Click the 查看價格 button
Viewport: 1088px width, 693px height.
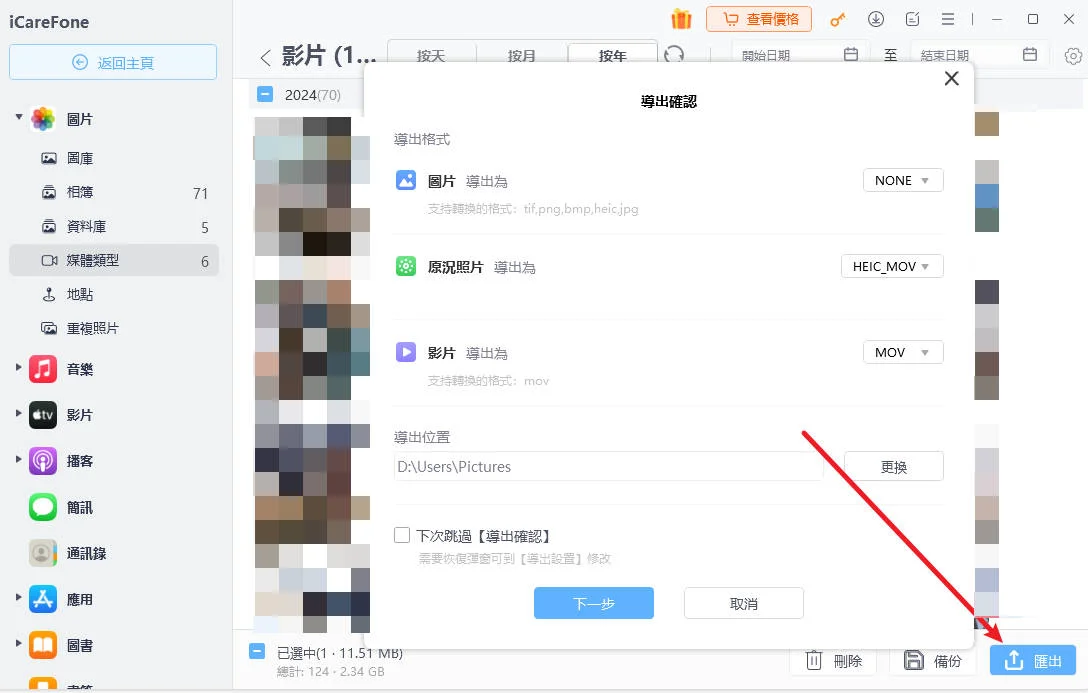(x=758, y=19)
